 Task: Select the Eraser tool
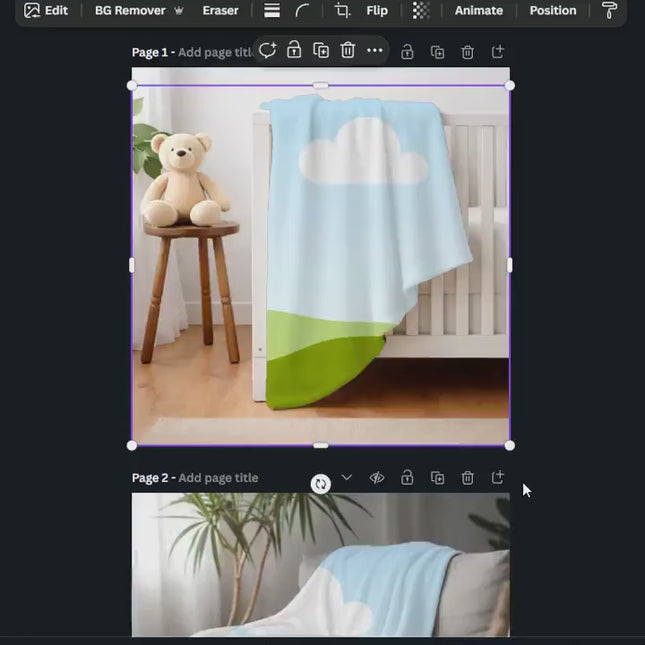tap(220, 10)
